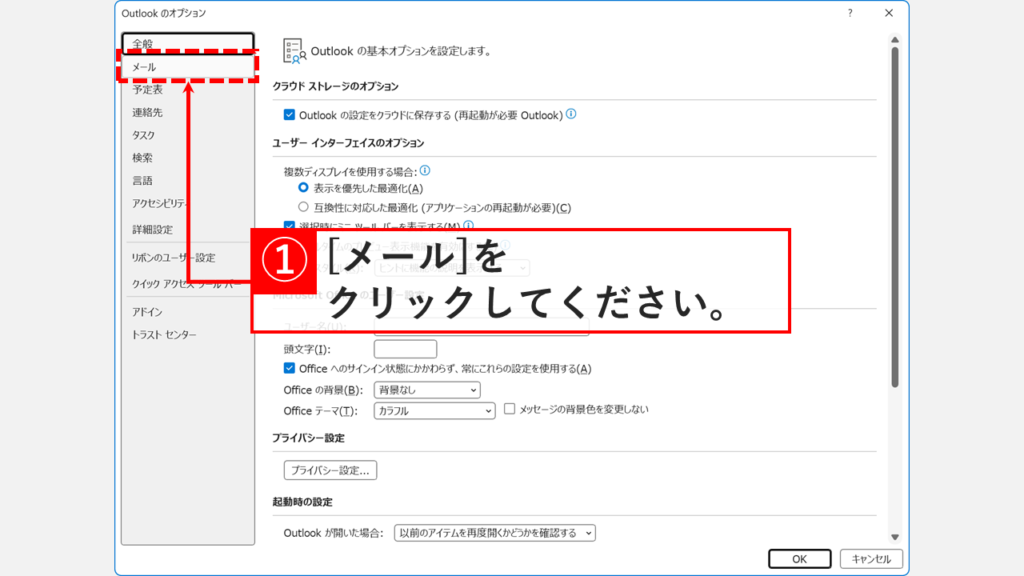Image resolution: width=1024 pixels, height=576 pixels.
Task: Enable メッセージの背景色を変更しない
Action: pos(508,410)
